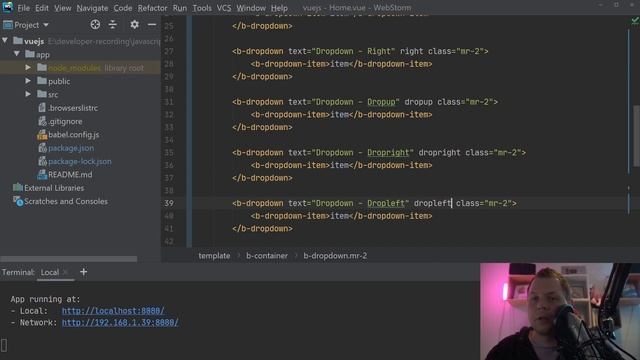This screenshot has width=640, height=360.
Task: Click the Scratches and Consoles icon
Action: tap(18, 201)
